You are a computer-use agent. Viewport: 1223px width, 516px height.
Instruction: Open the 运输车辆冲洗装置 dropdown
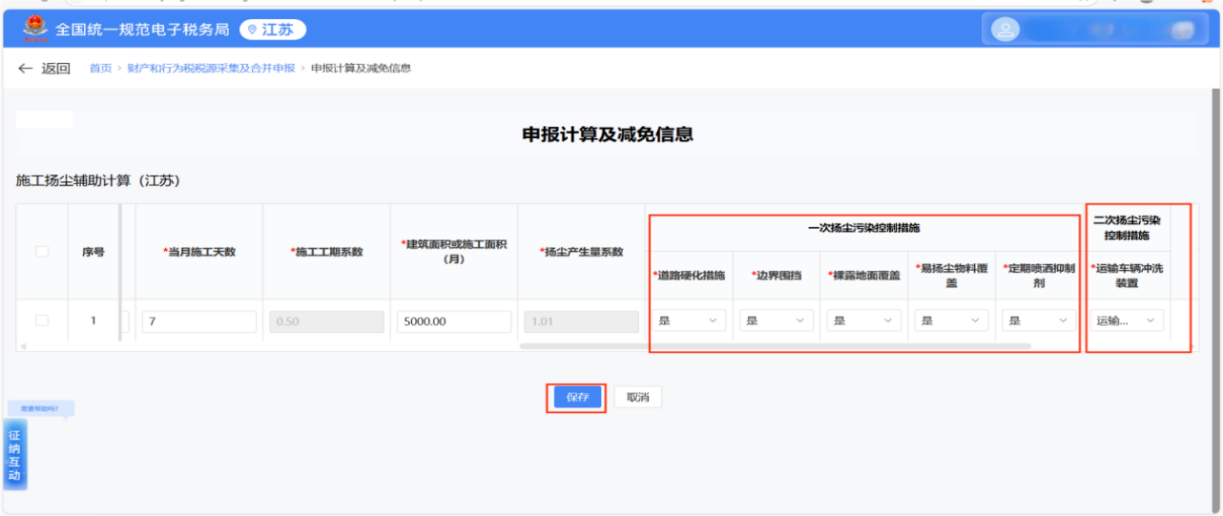[x=1126, y=321]
